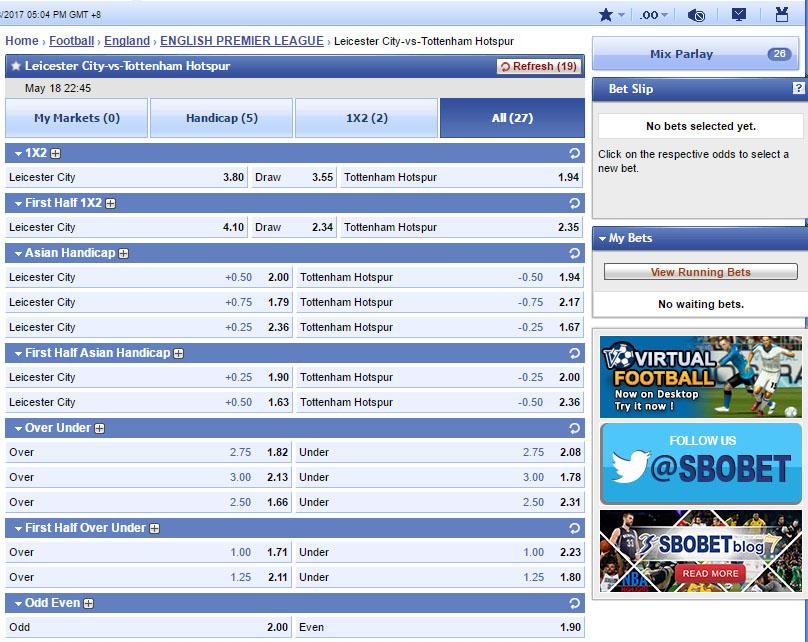
Task: Refresh the Asian Handicap odds
Action: [x=574, y=253]
